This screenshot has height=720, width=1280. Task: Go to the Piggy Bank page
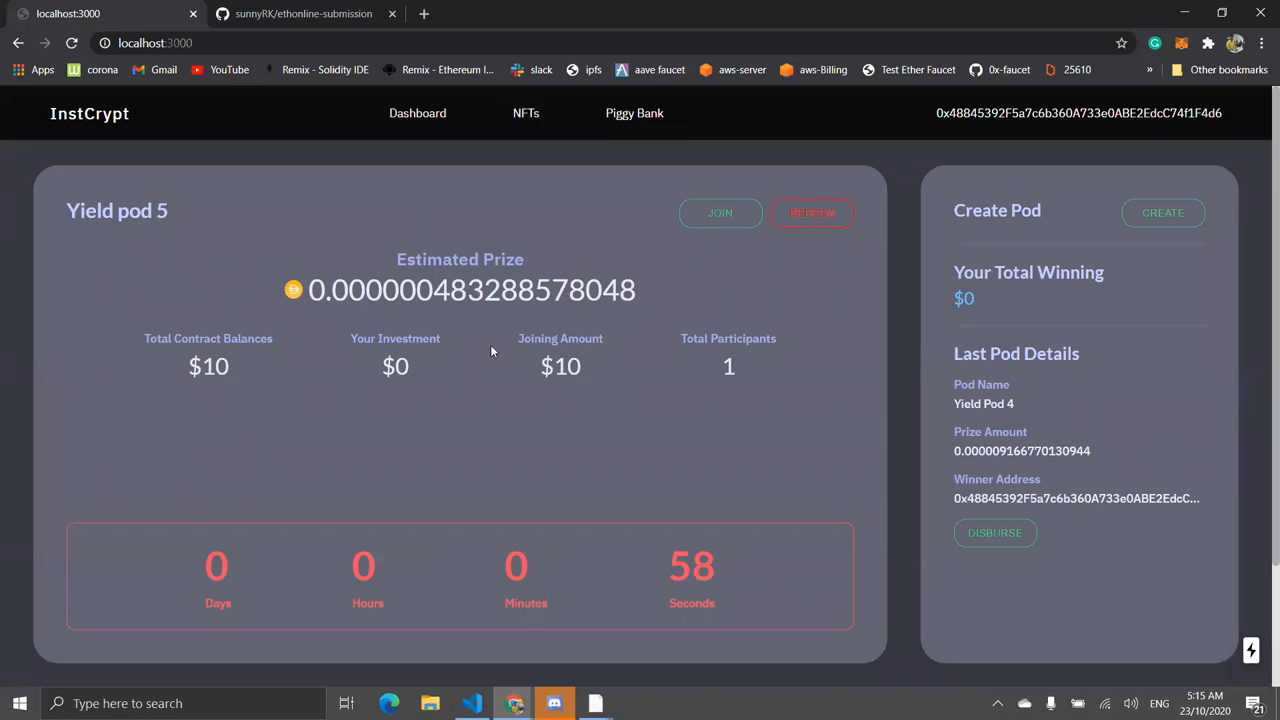pyautogui.click(x=634, y=113)
